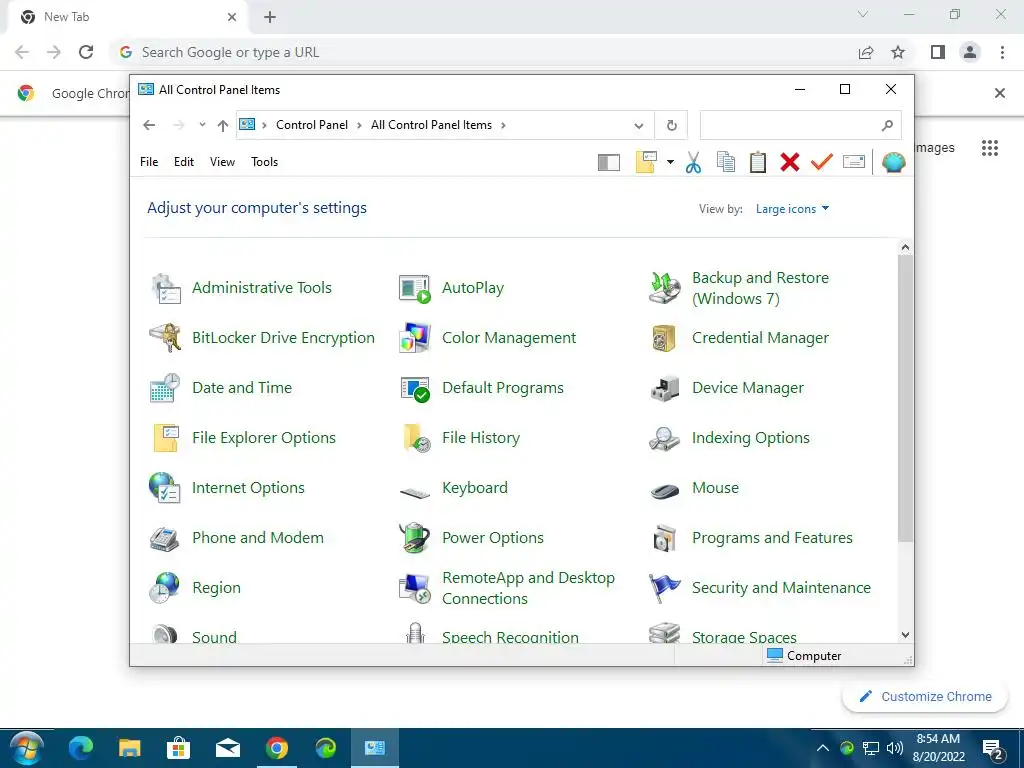Open Programs and Features icon
Screen dimensions: 1024x768
click(x=665, y=538)
